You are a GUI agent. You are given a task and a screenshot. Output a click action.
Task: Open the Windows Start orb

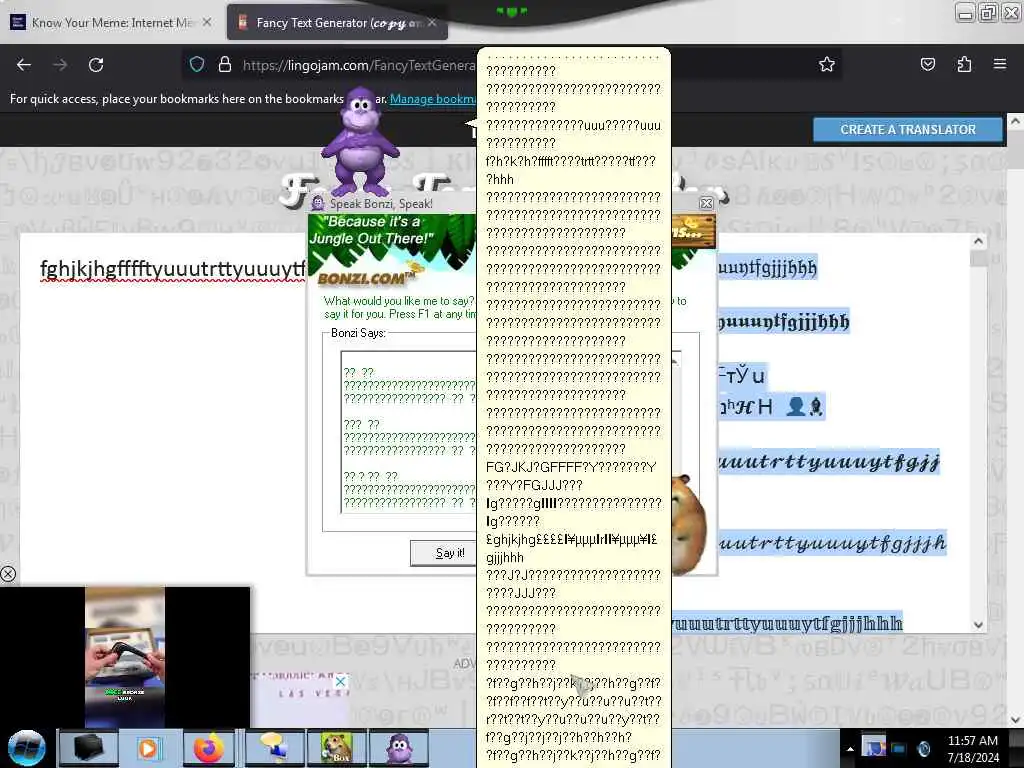(27, 748)
